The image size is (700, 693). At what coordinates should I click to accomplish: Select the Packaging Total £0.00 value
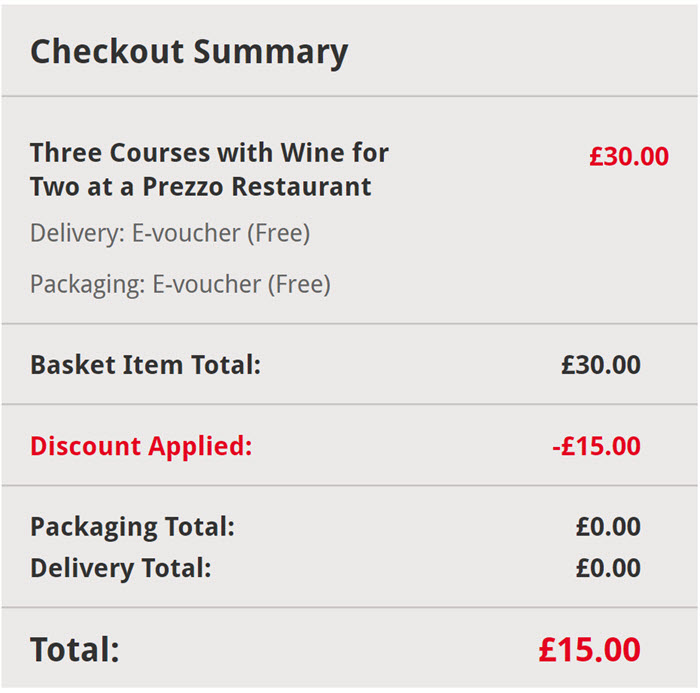coord(608,526)
